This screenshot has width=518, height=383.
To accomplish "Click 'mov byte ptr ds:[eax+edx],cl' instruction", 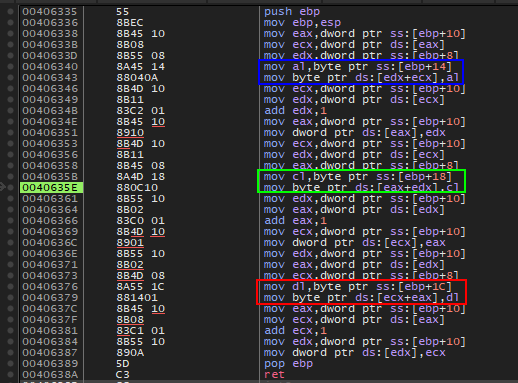I will click(x=361, y=188).
